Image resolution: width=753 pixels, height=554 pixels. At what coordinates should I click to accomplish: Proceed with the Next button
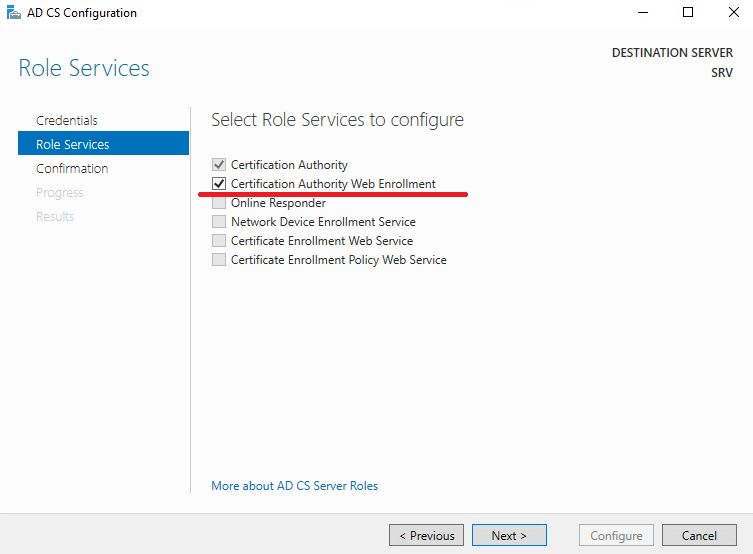point(509,535)
